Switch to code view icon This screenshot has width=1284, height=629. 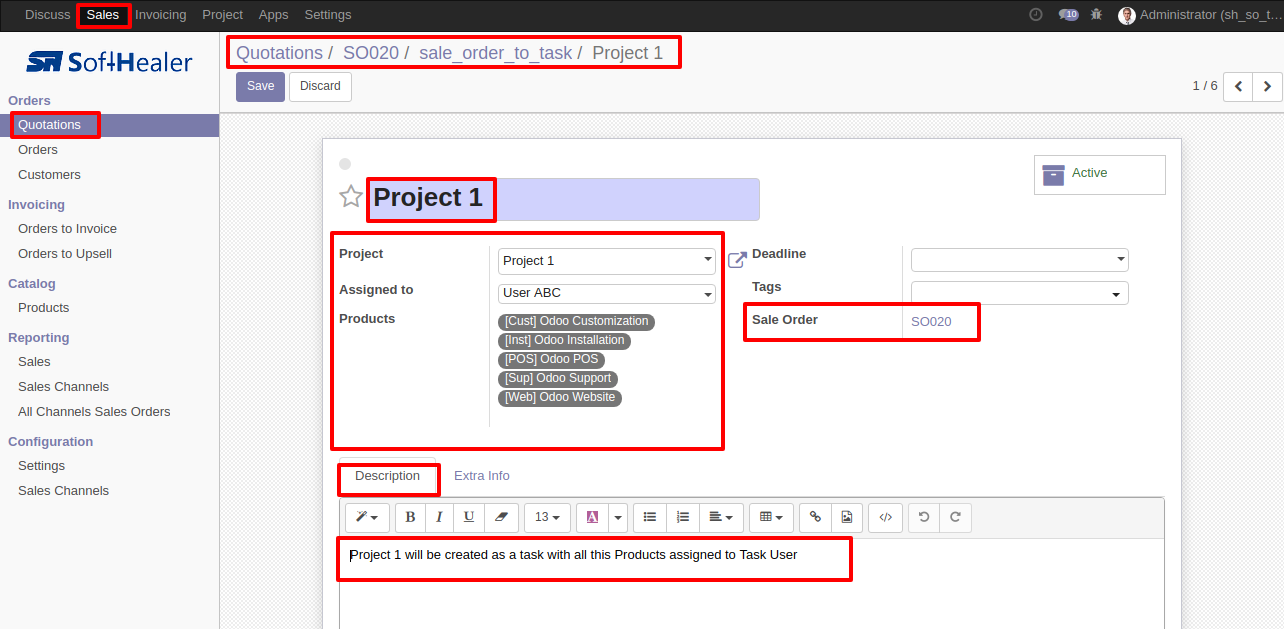[885, 517]
